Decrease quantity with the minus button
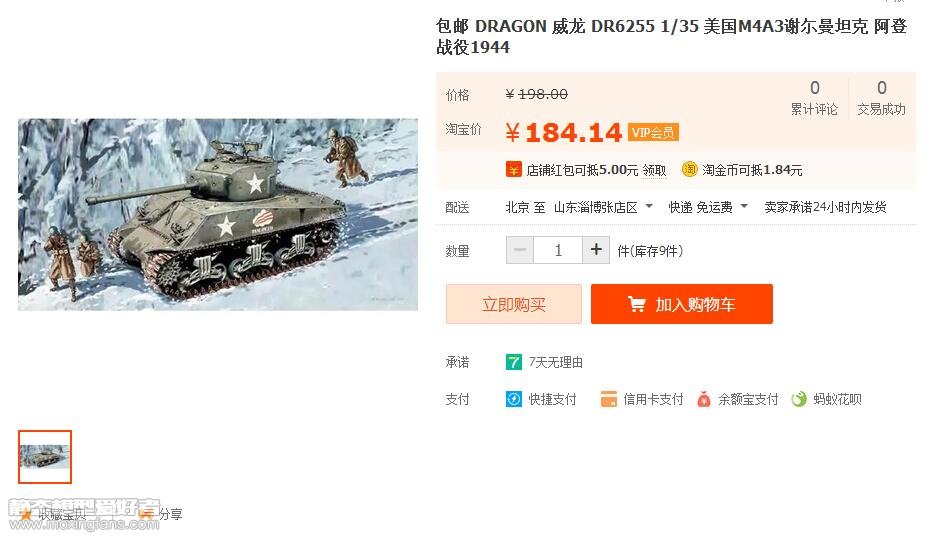This screenshot has width=932, height=539. click(520, 250)
